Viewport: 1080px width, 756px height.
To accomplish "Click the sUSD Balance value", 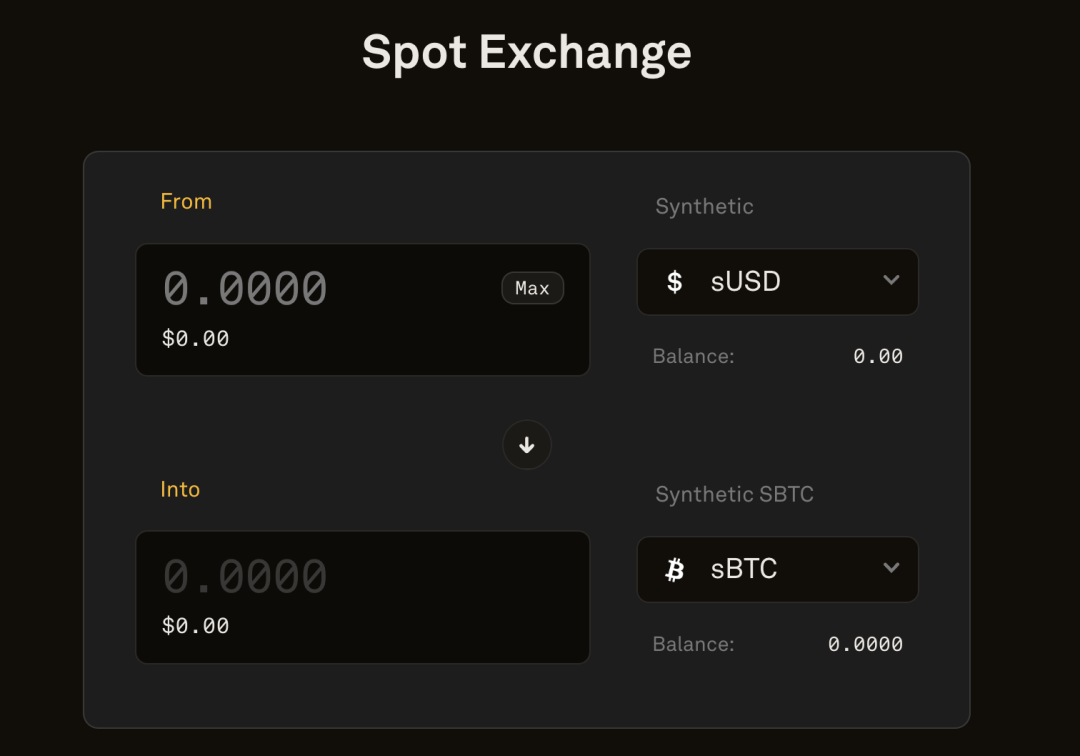I will click(879, 356).
